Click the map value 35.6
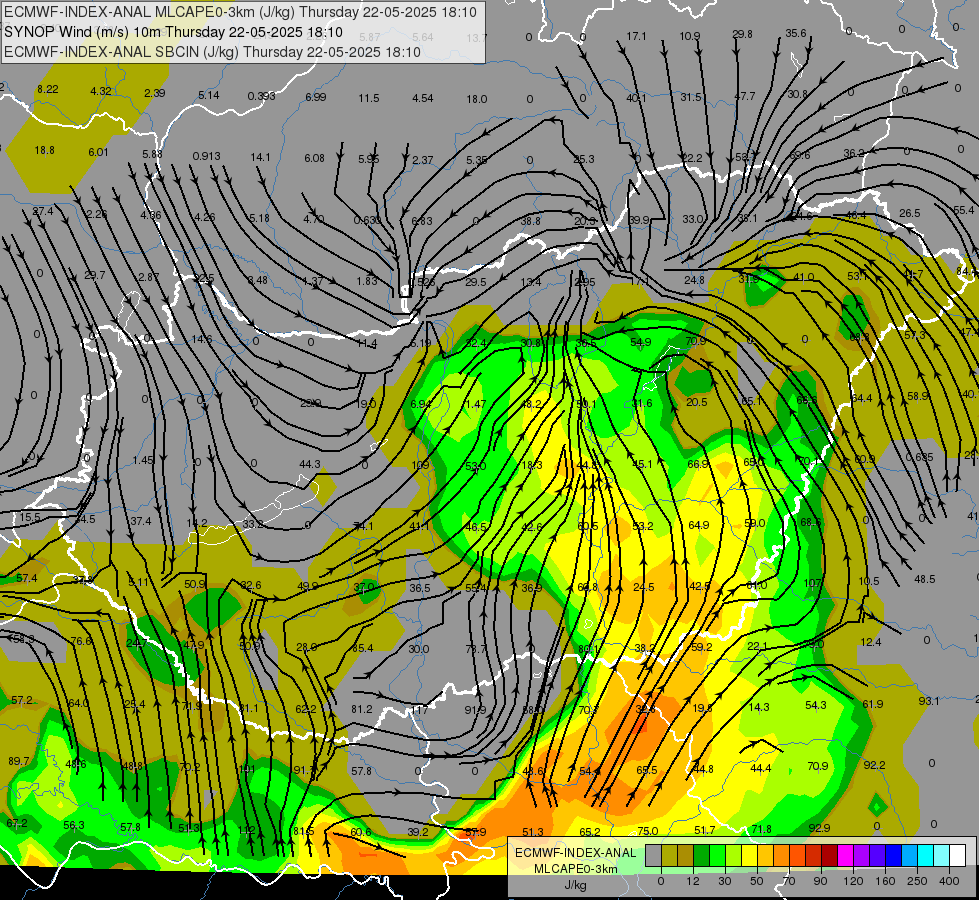 795,33
